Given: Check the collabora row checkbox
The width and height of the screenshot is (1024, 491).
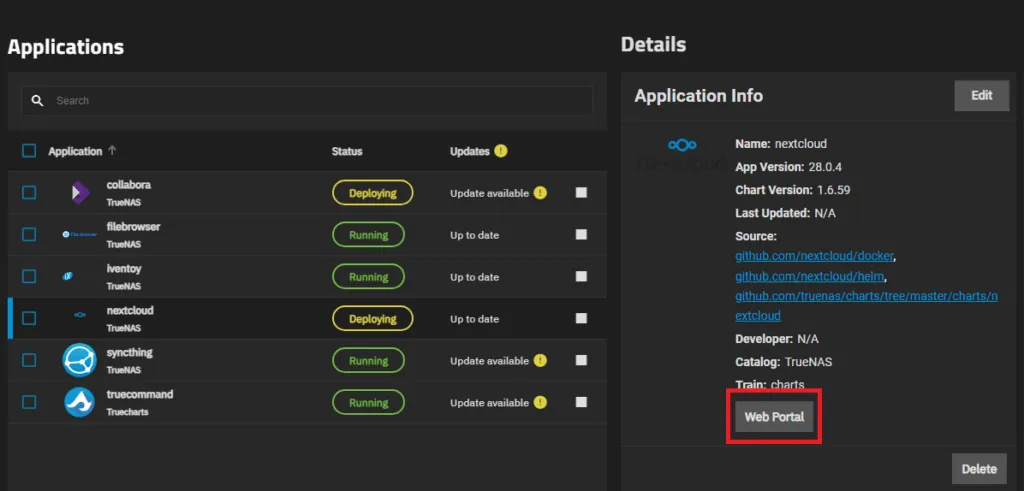Looking at the screenshot, I should (x=29, y=193).
